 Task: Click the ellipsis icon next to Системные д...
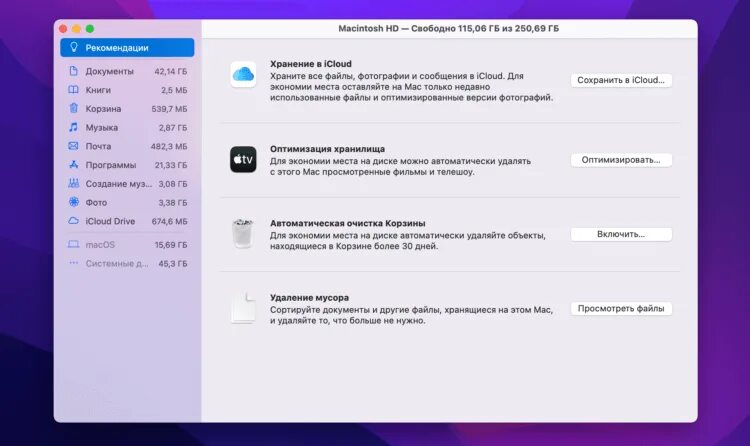73,263
